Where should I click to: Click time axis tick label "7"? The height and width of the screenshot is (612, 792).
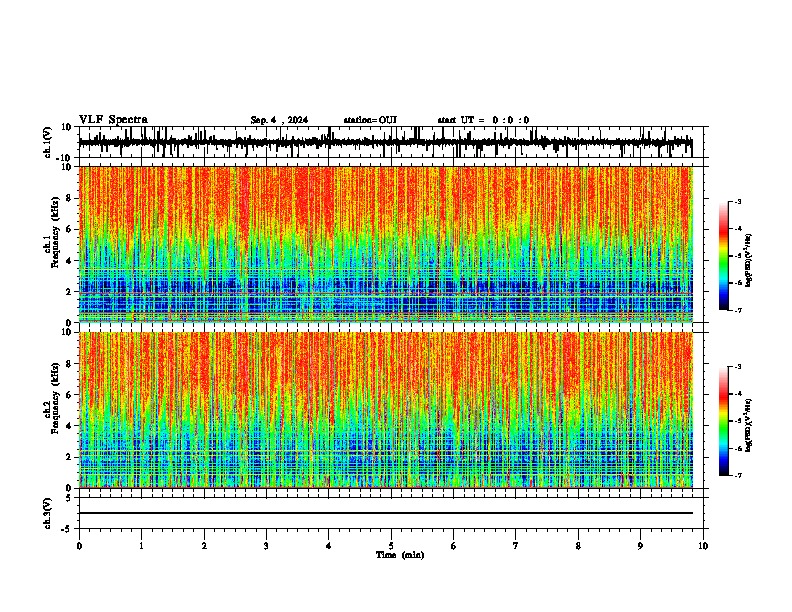pos(516,546)
